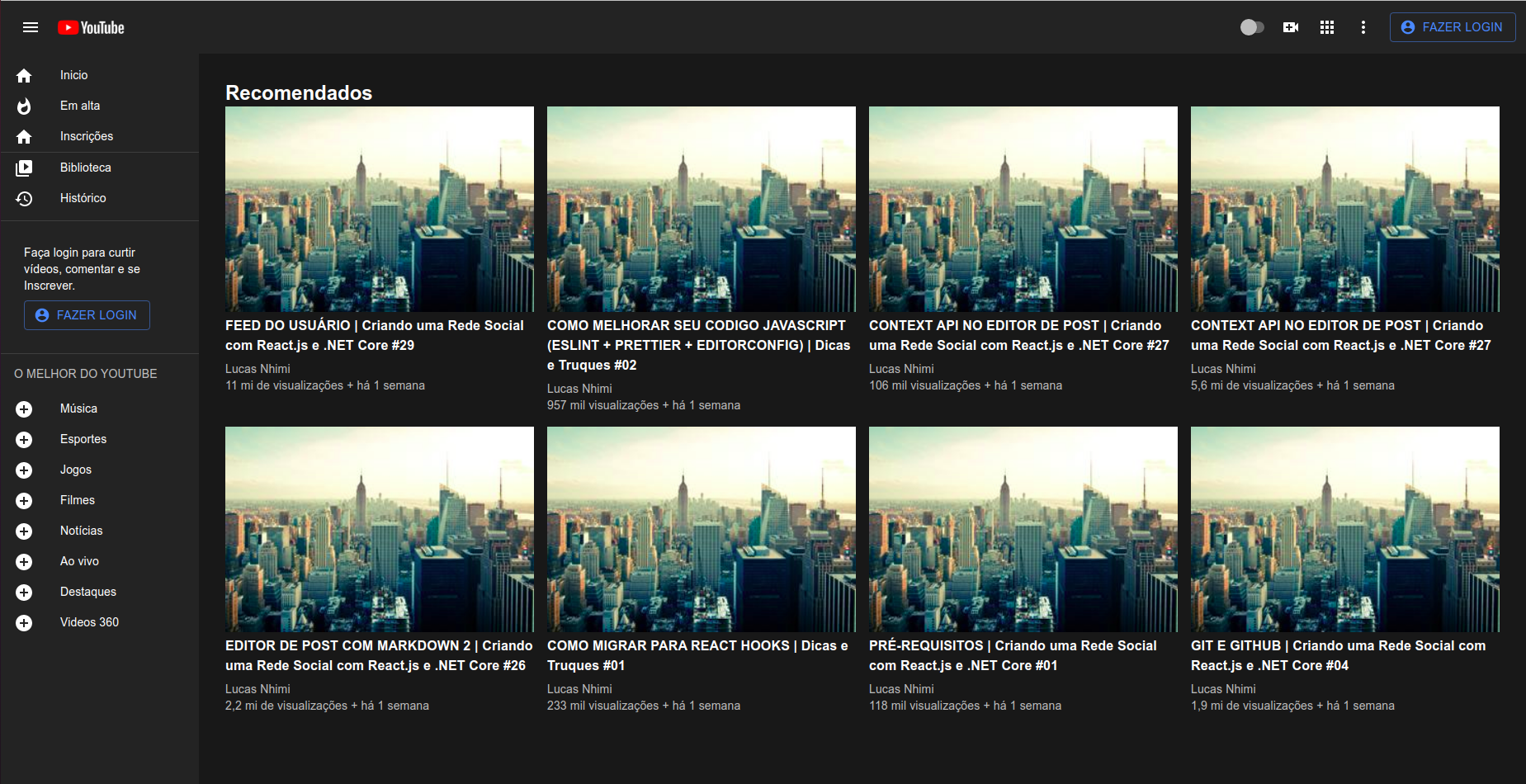Expand the Esportes category

[23, 439]
